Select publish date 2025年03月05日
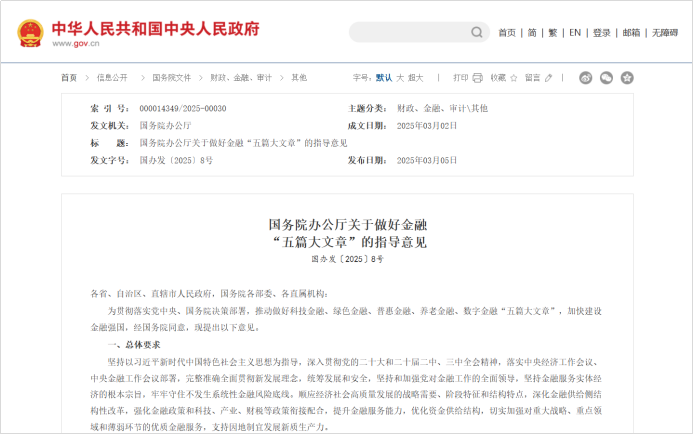The image size is (694, 435). click(x=427, y=160)
